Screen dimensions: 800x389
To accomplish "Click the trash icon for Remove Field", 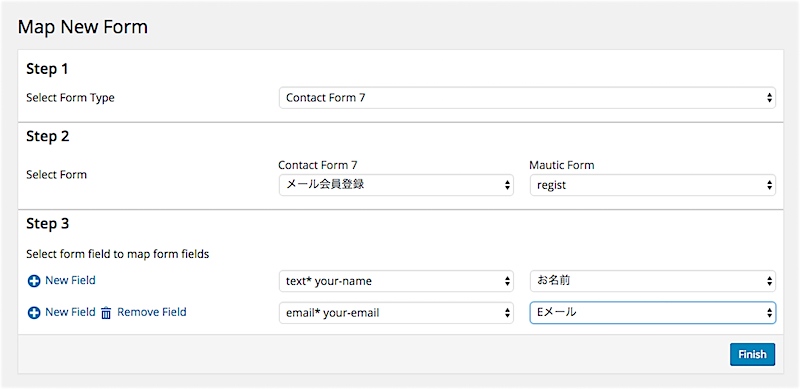I will coord(106,313).
